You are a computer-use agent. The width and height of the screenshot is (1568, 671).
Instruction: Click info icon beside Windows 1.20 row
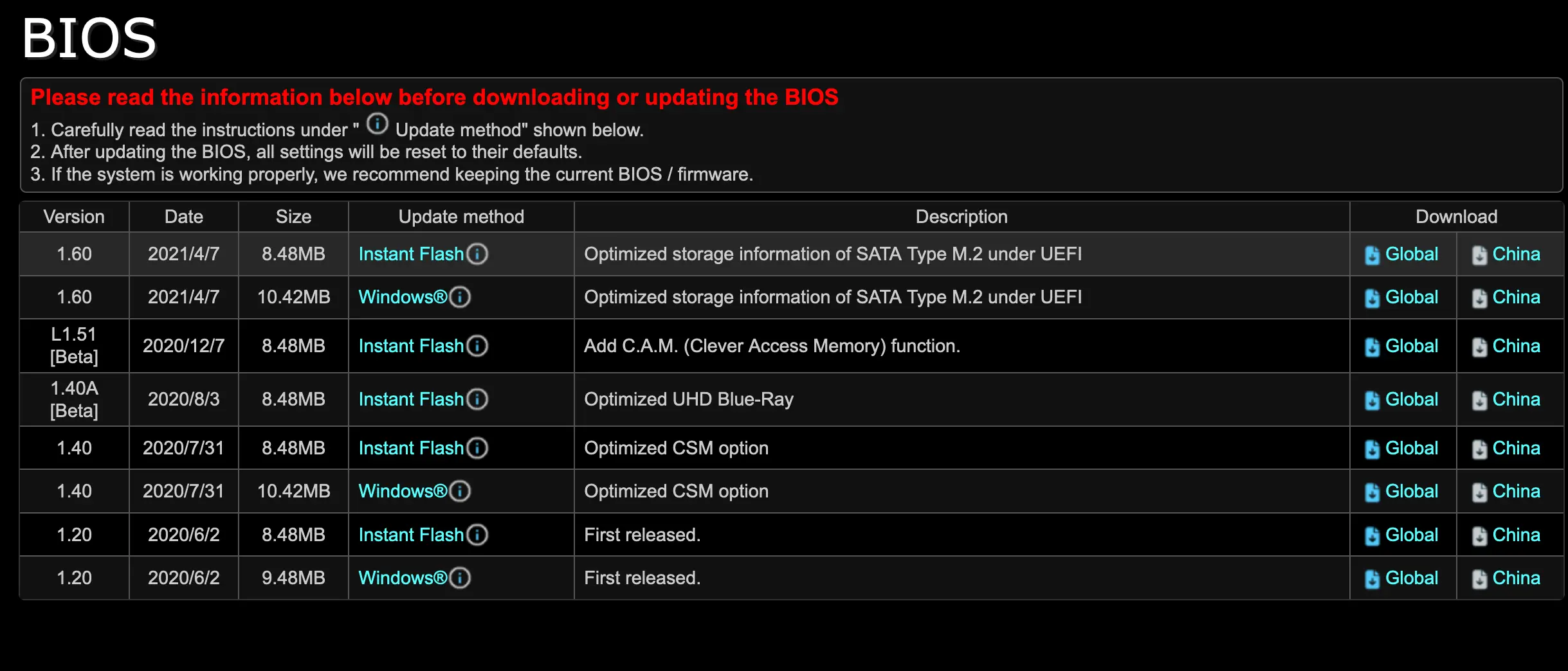point(460,578)
